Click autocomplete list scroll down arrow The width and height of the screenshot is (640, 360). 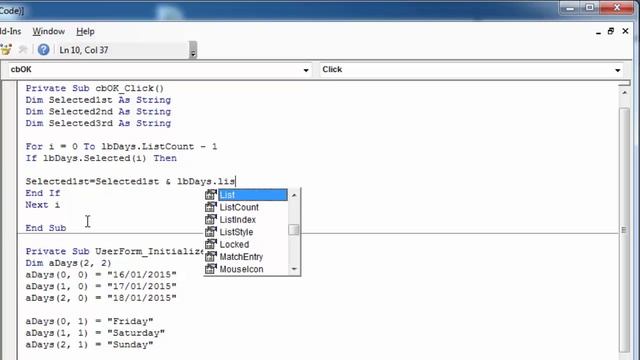tap(294, 269)
